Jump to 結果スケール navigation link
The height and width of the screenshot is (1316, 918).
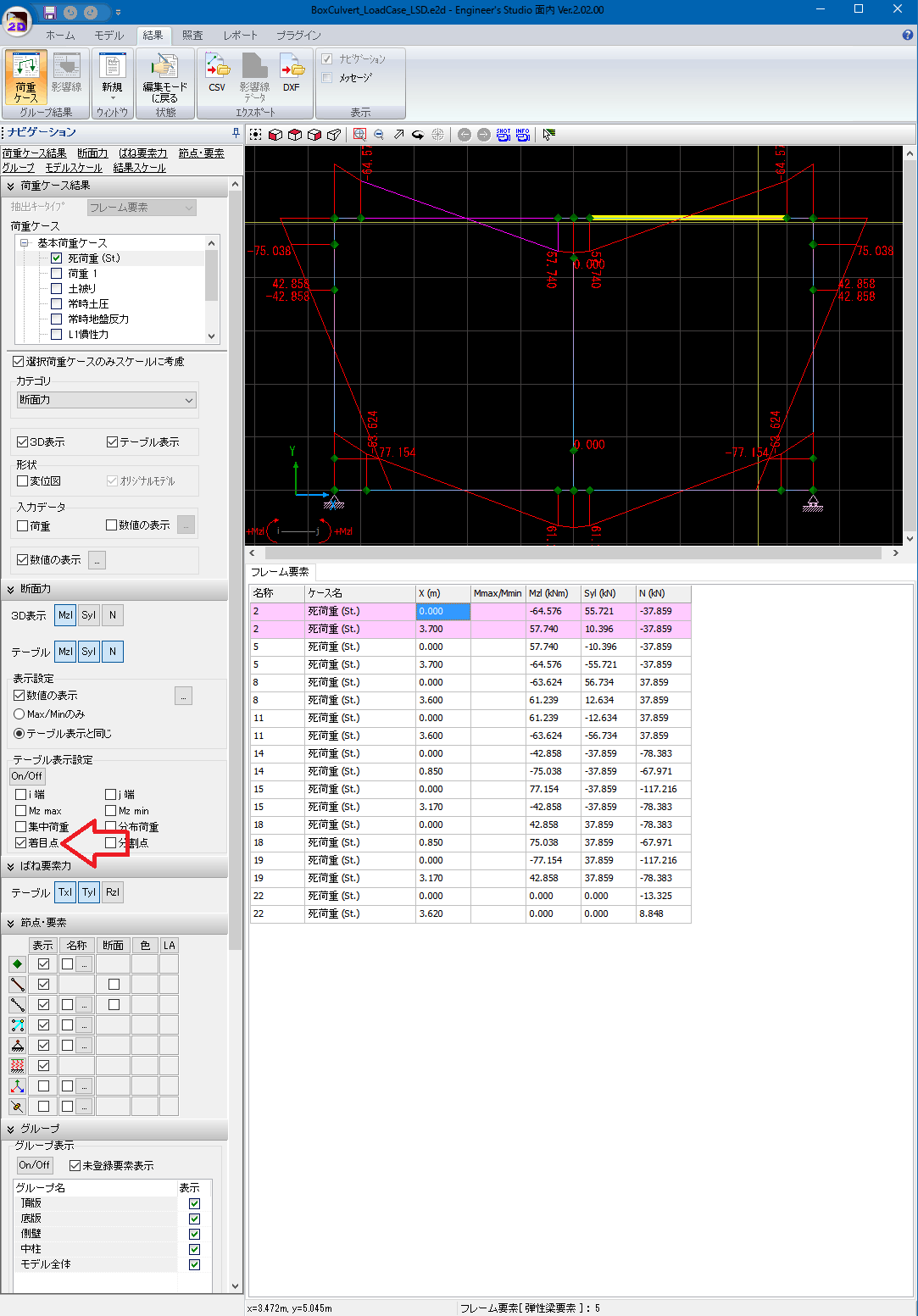(x=140, y=168)
